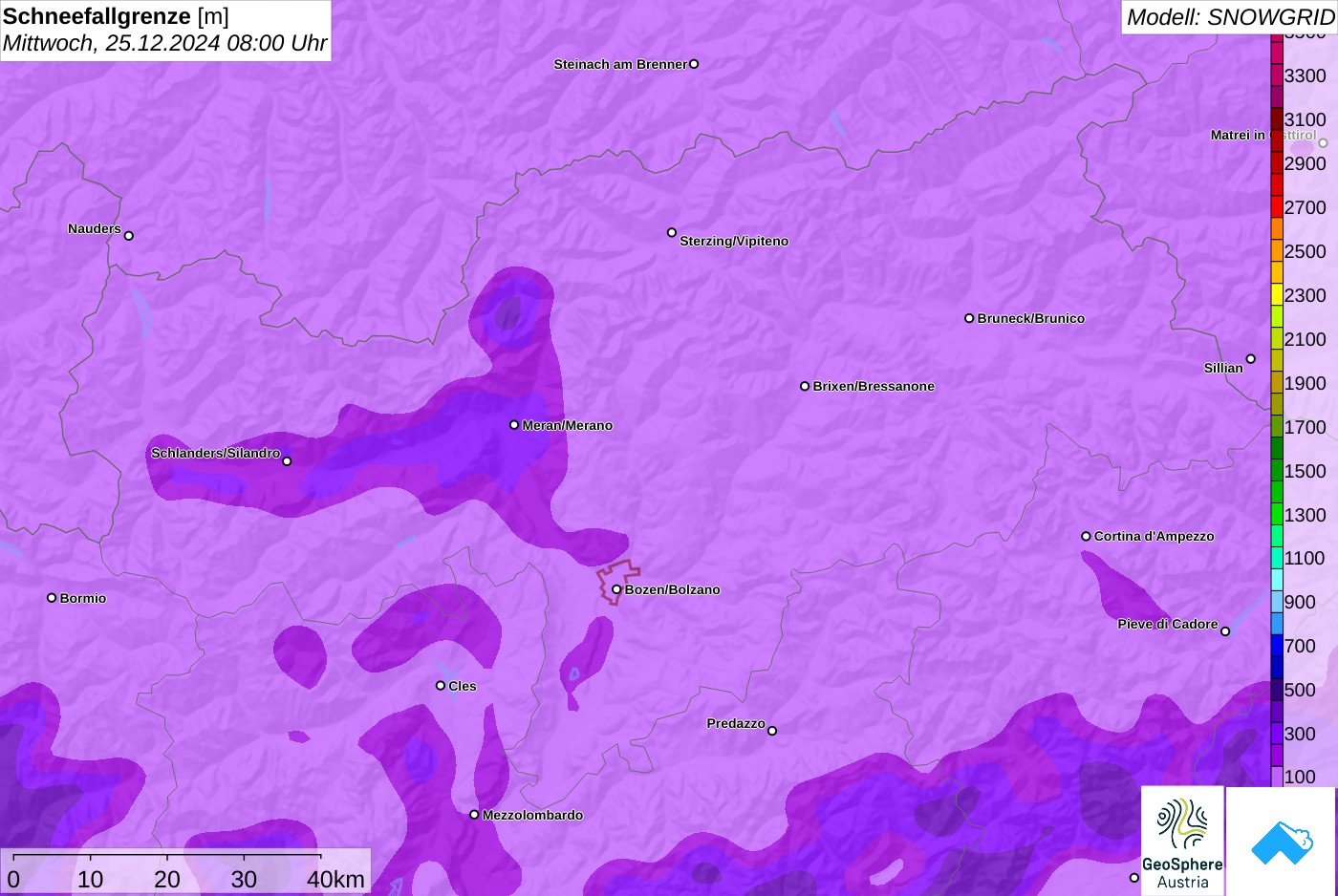
Task: Click the 'Meran/Merano' city label
Action: pyautogui.click(x=567, y=425)
